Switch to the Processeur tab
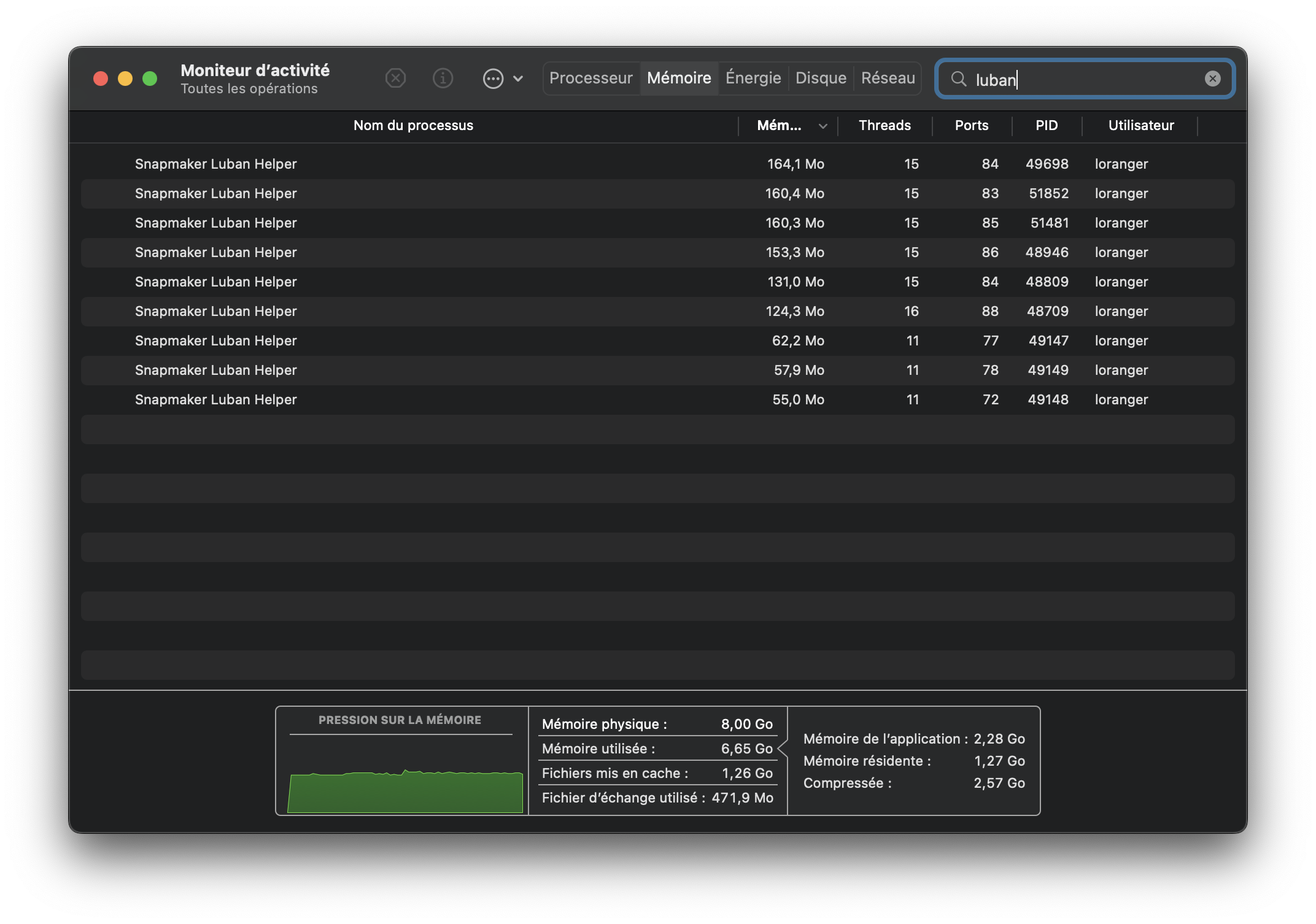The image size is (1316, 924). point(590,79)
